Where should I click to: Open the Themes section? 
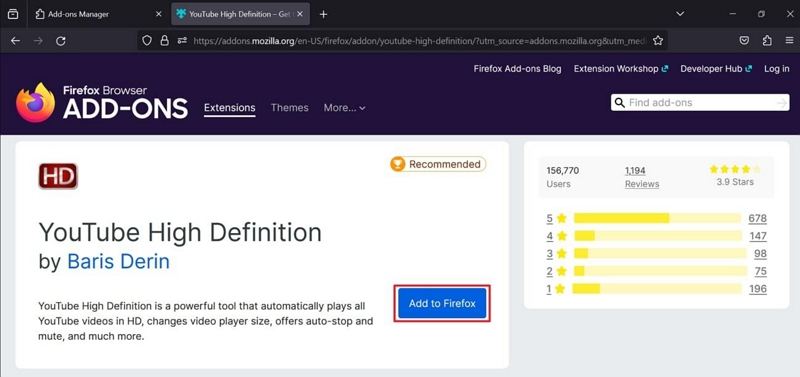click(290, 108)
